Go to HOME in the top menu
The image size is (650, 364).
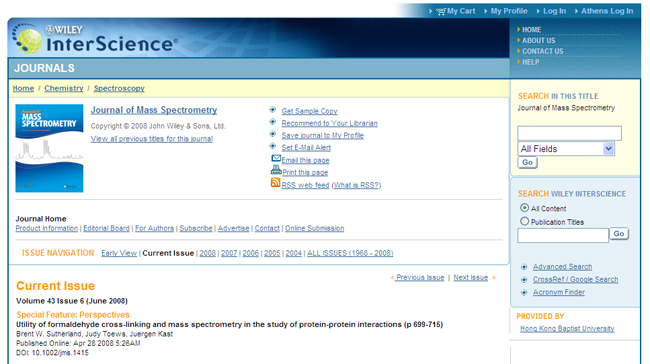click(531, 30)
